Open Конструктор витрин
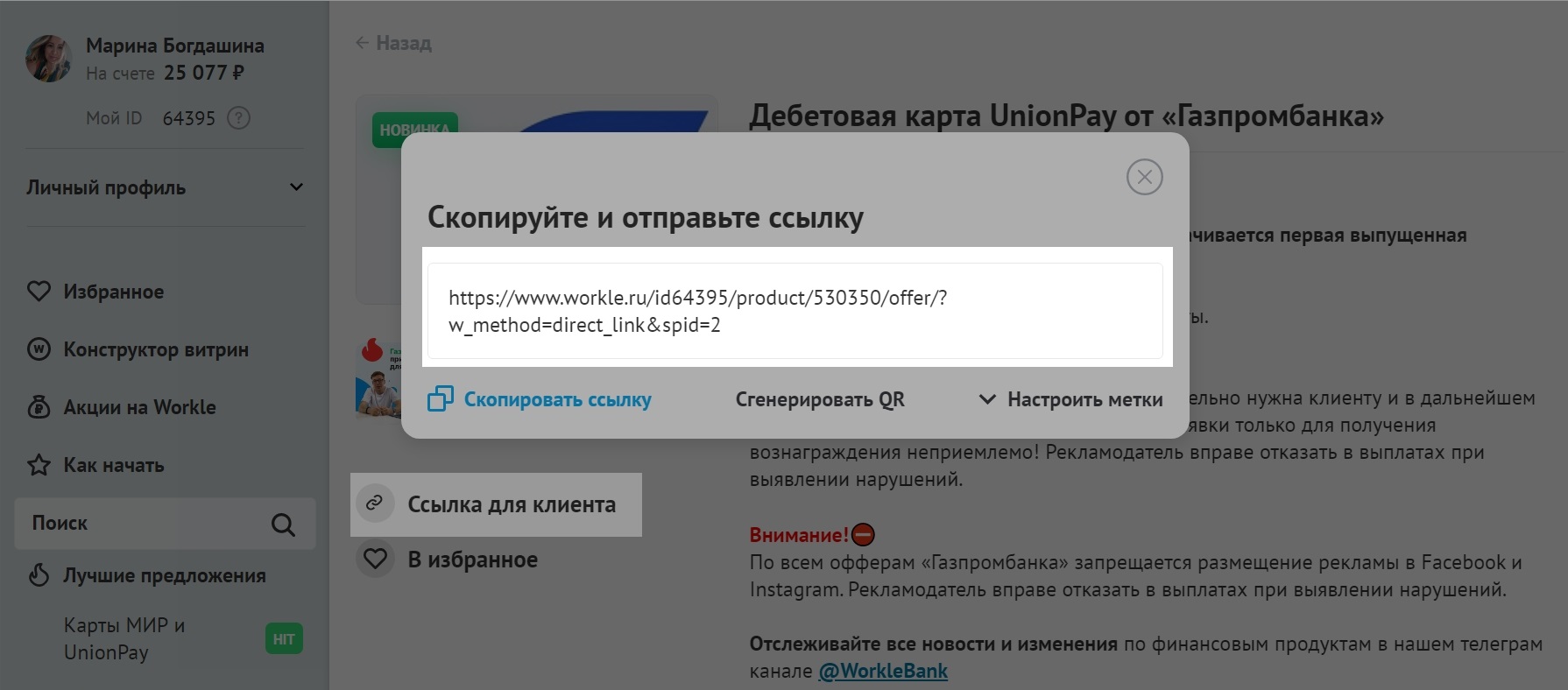 tap(156, 349)
